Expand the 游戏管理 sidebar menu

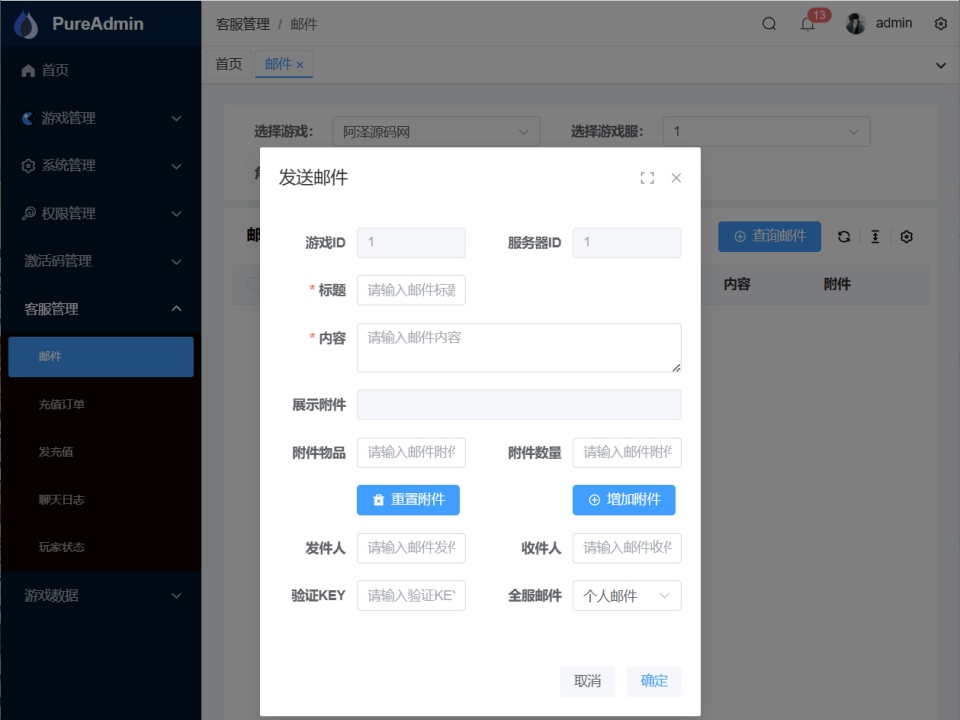click(100, 118)
